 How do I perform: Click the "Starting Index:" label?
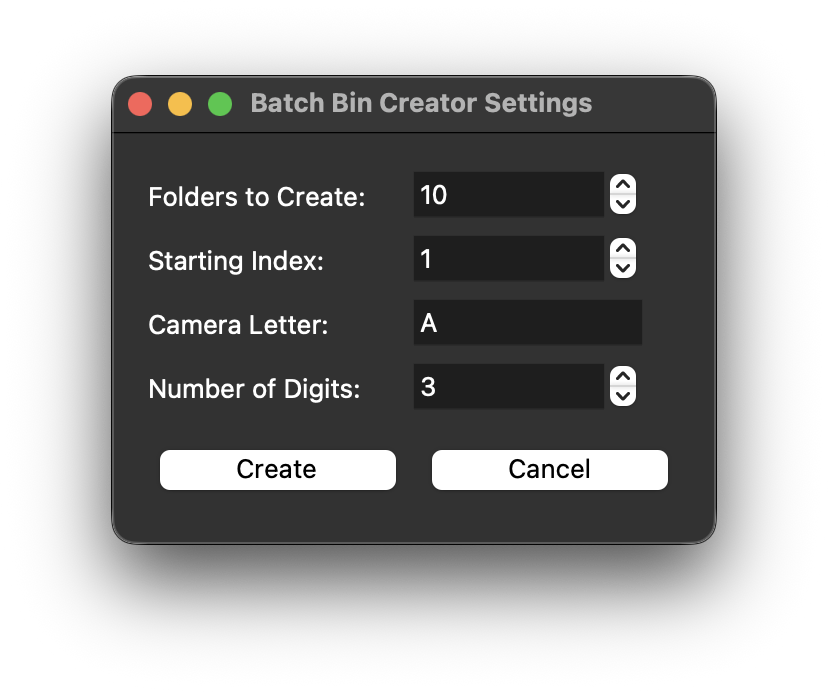(x=236, y=261)
